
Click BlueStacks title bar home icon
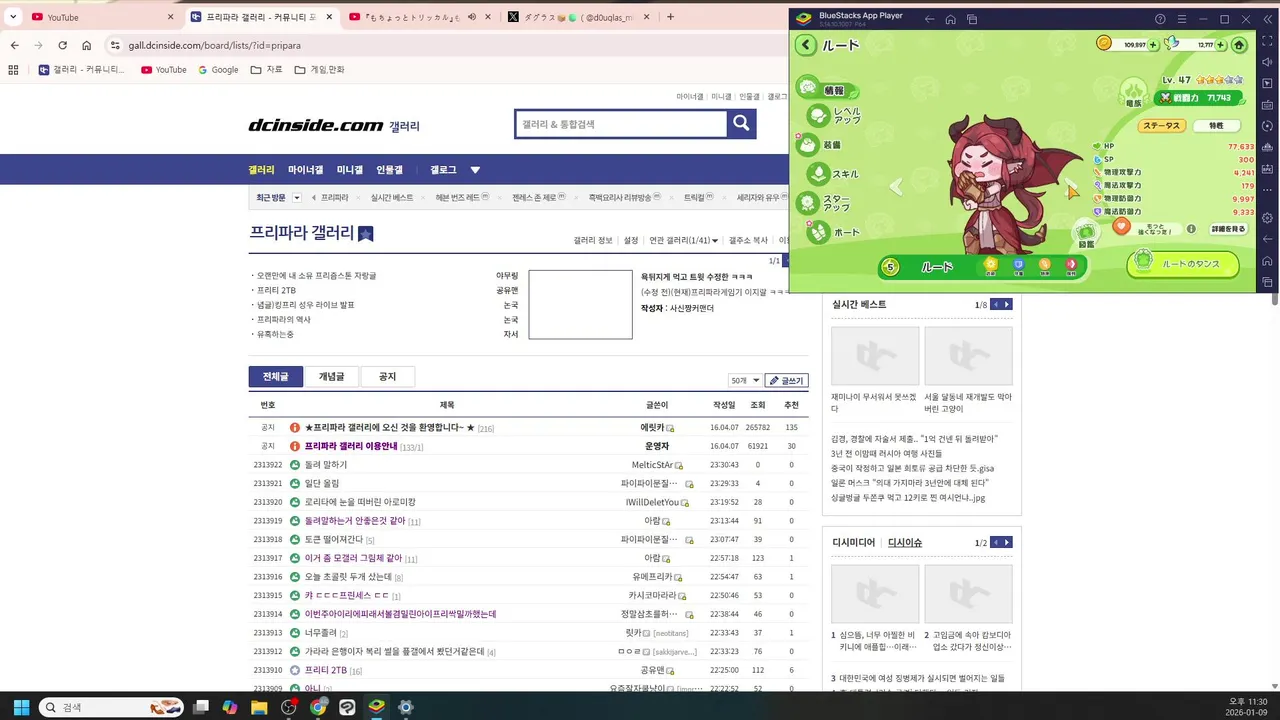[x=950, y=19]
